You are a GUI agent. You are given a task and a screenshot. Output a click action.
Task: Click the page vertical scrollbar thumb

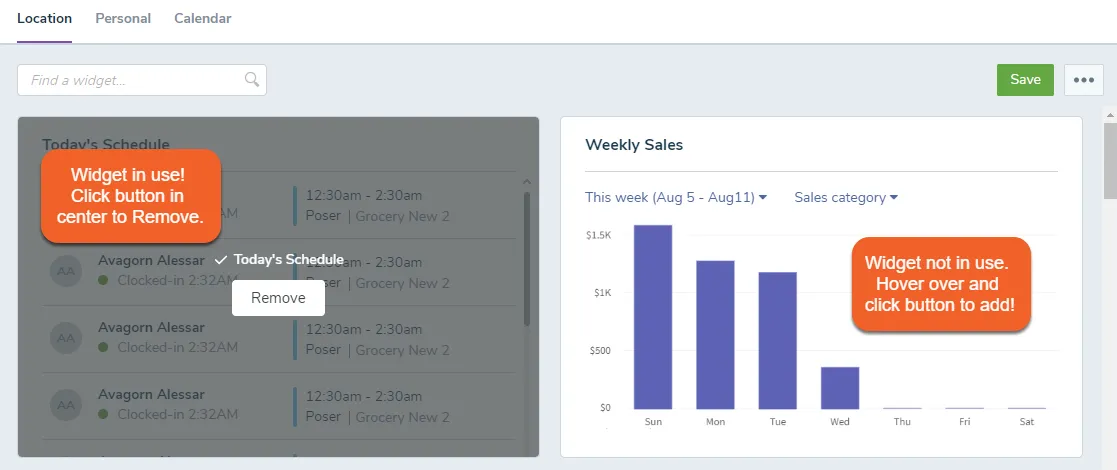pos(1110,160)
